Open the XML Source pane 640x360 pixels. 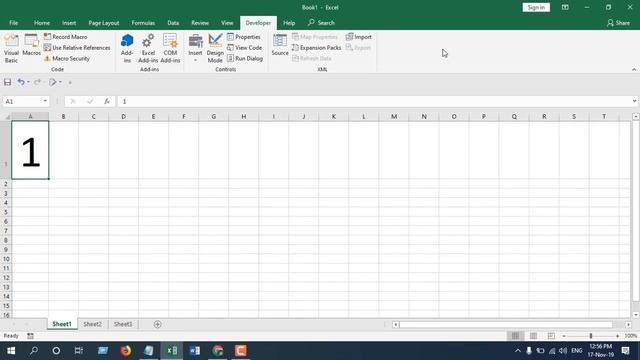pos(280,45)
